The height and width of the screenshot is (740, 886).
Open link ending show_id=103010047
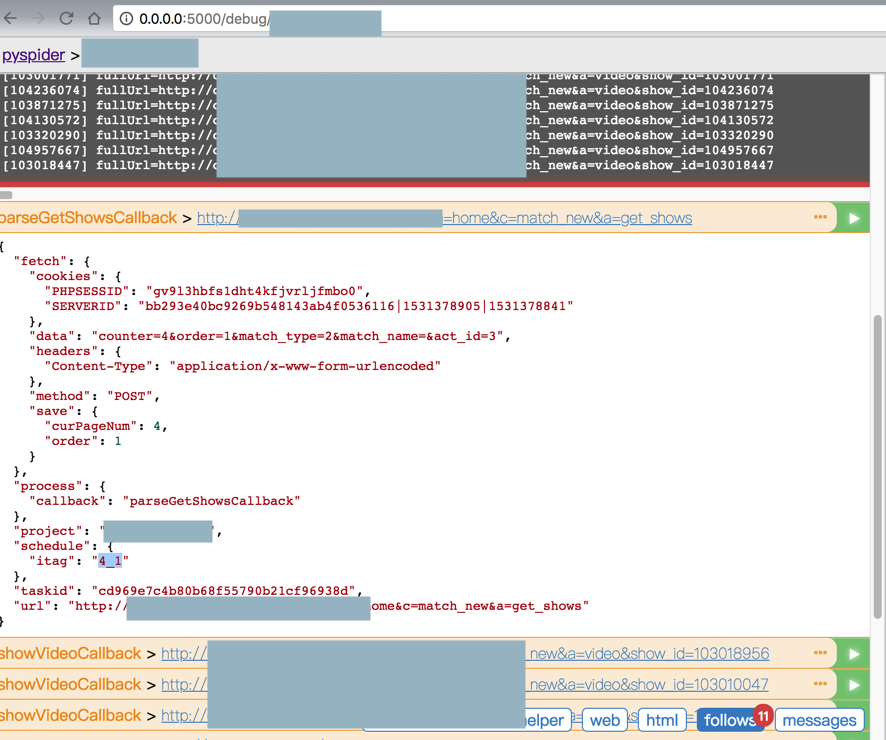(464, 685)
